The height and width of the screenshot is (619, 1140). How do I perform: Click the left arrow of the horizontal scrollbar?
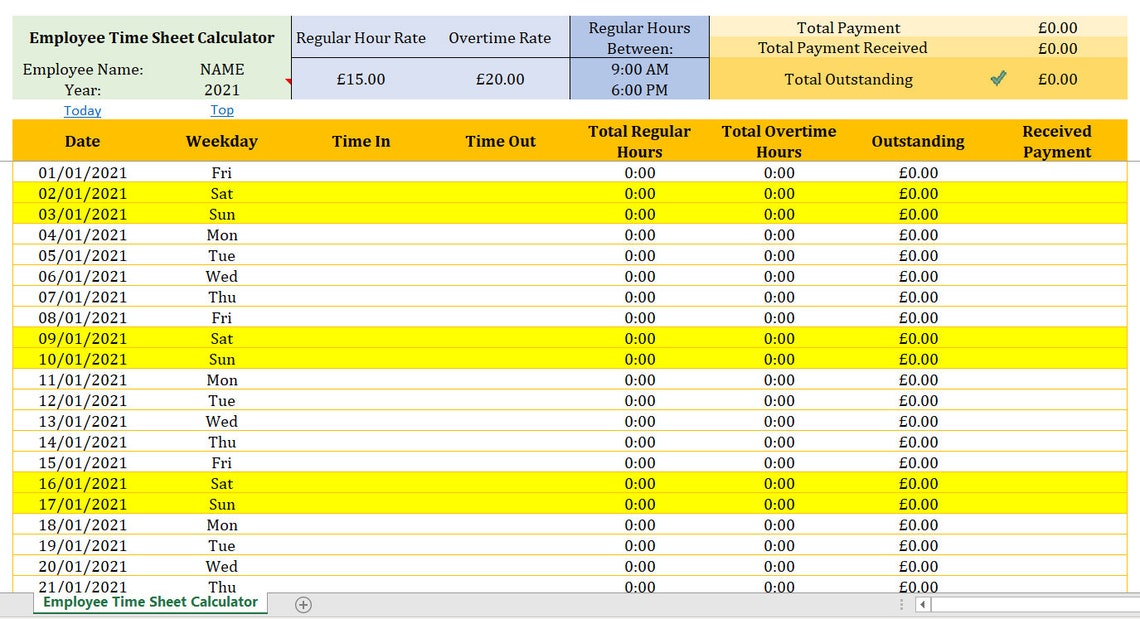921,604
